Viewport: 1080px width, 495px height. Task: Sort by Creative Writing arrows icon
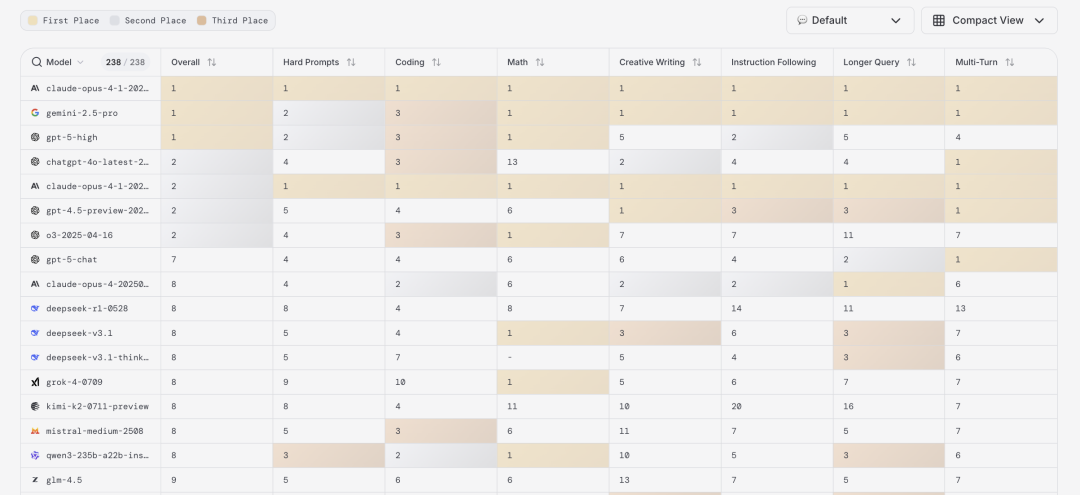pyautogui.click(x=697, y=62)
